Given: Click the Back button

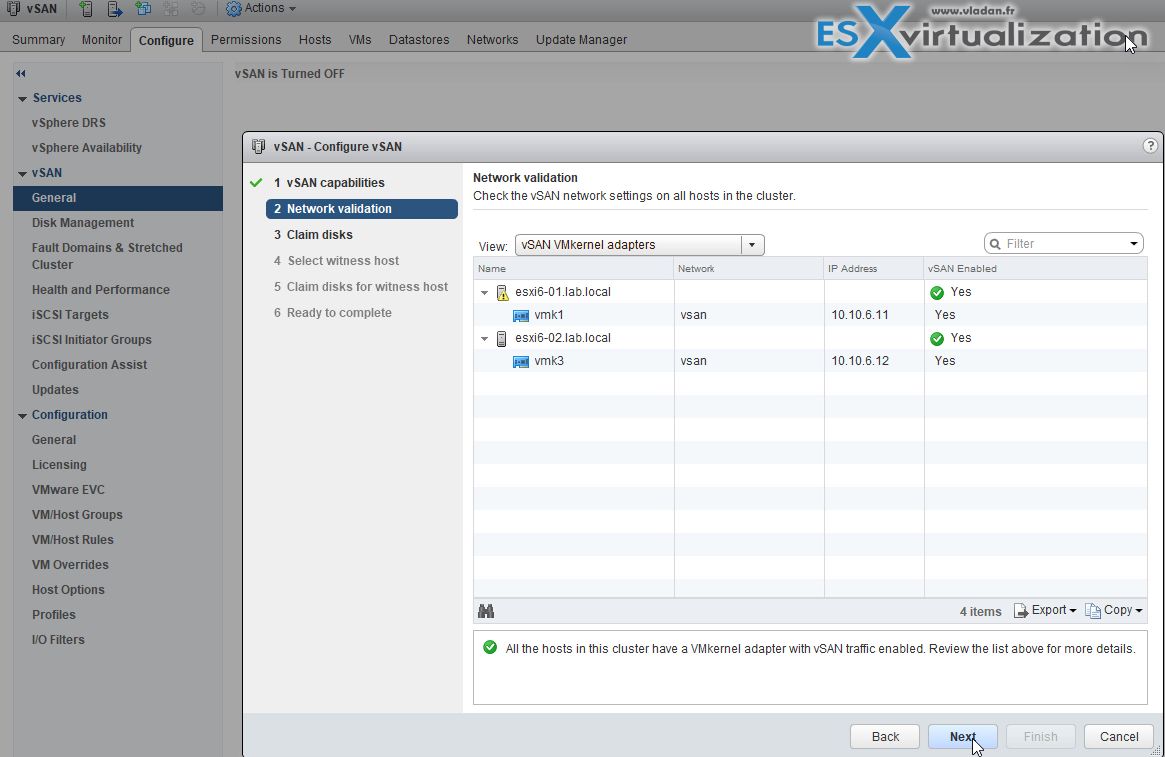Looking at the screenshot, I should (x=885, y=736).
